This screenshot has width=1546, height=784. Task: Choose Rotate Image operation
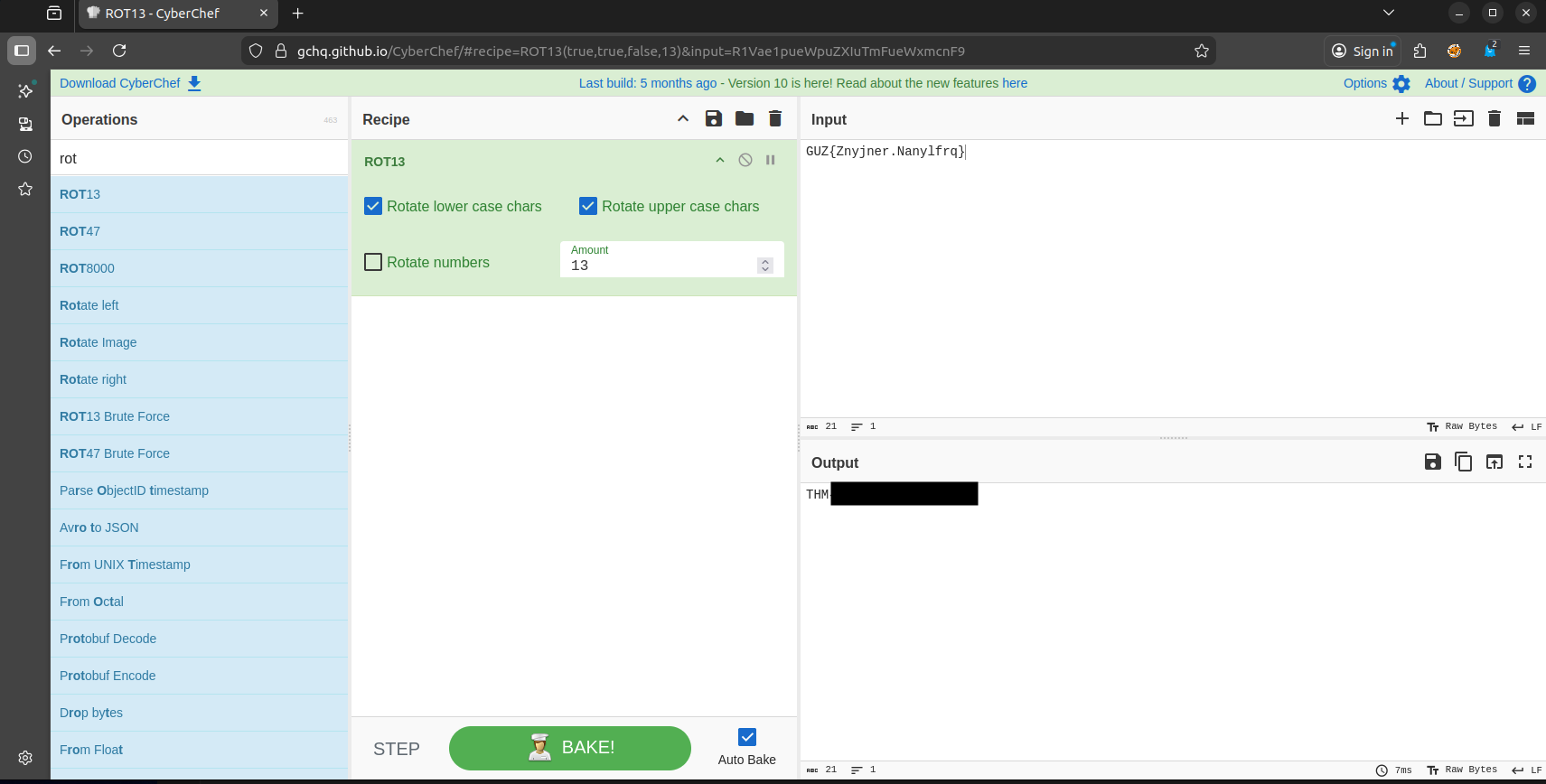click(199, 342)
